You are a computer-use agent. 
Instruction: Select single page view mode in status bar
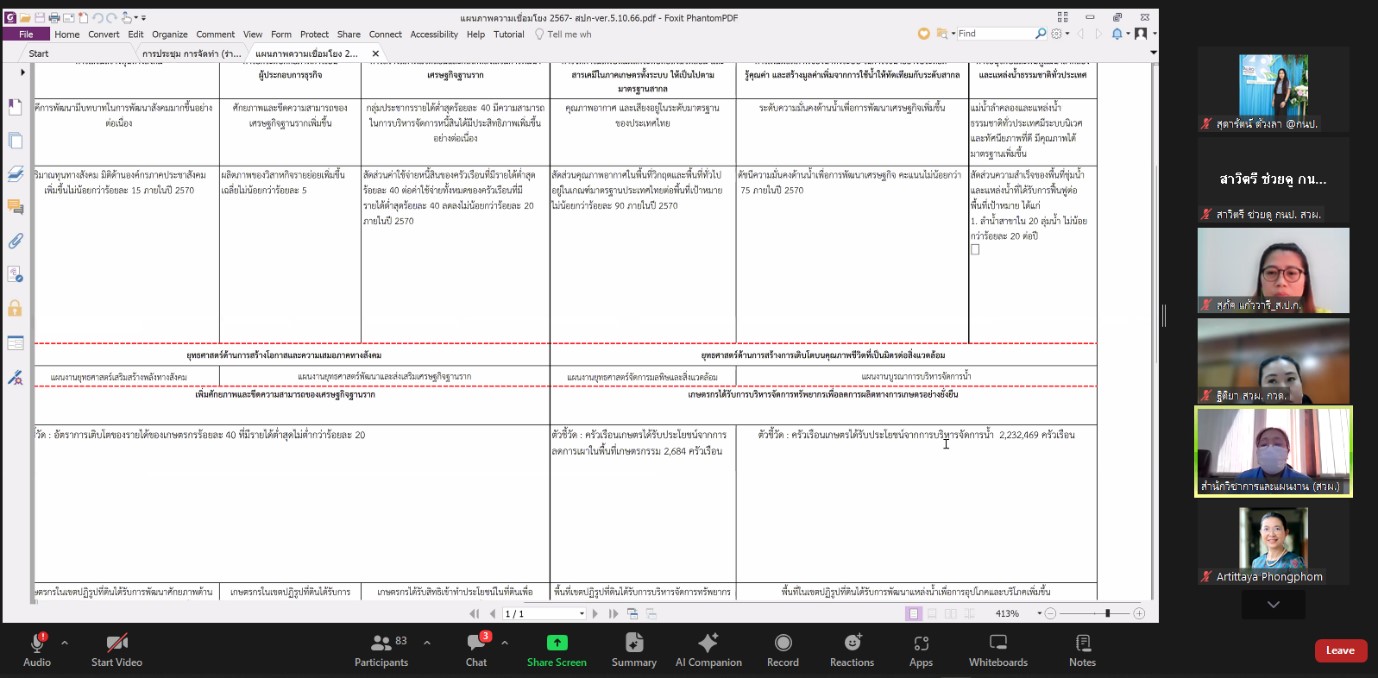coord(913,613)
